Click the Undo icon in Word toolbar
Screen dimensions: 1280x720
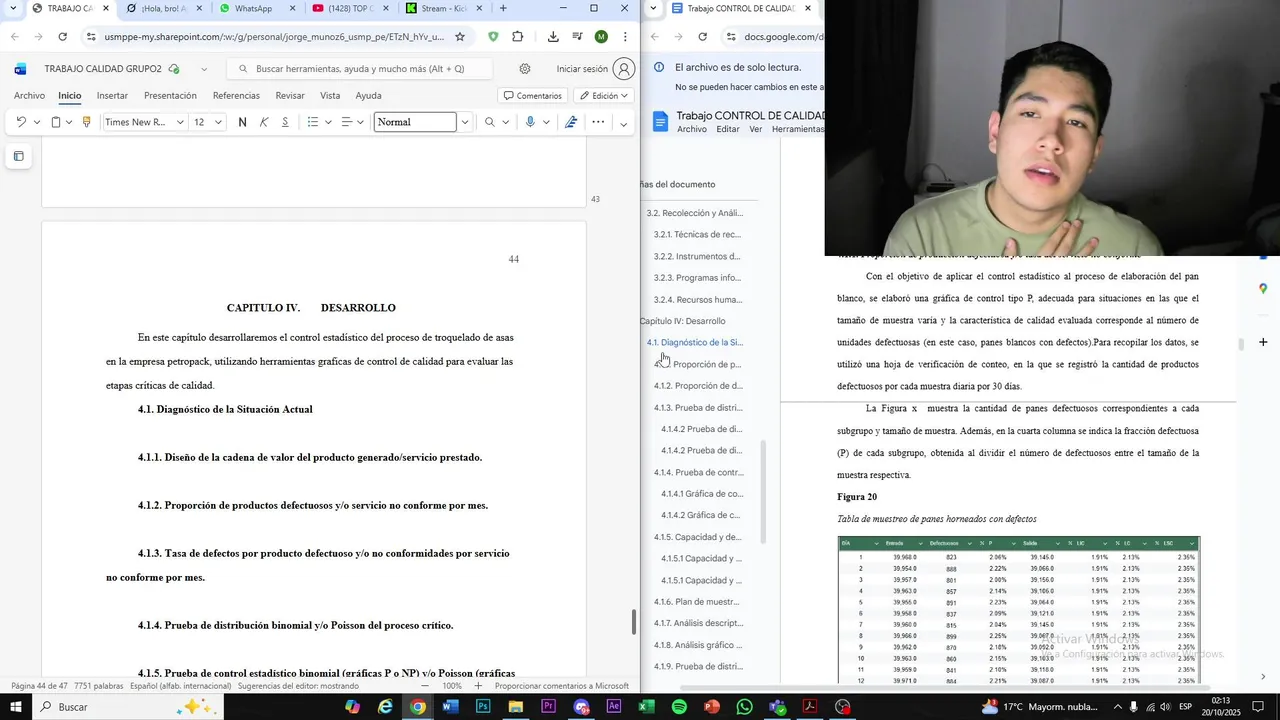coord(21,122)
